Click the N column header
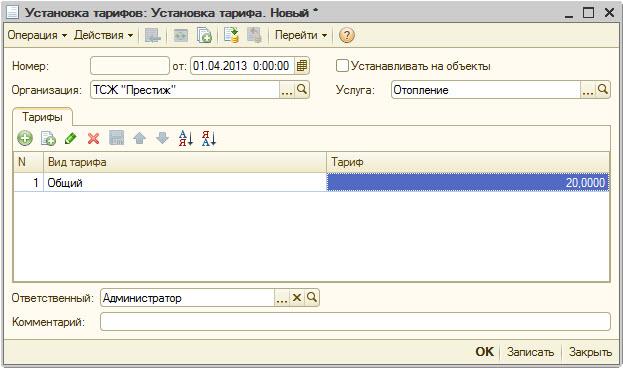 click(28, 162)
